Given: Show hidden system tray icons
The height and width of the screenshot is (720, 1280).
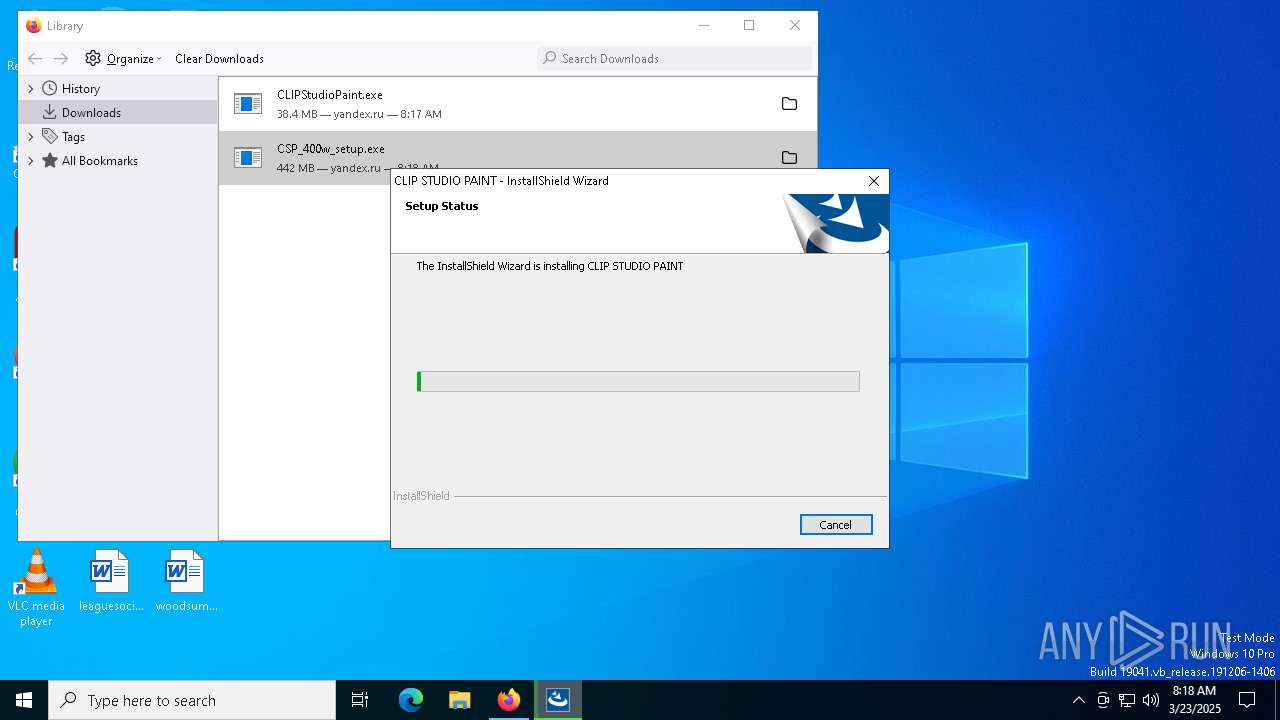Looking at the screenshot, I should [x=1078, y=700].
